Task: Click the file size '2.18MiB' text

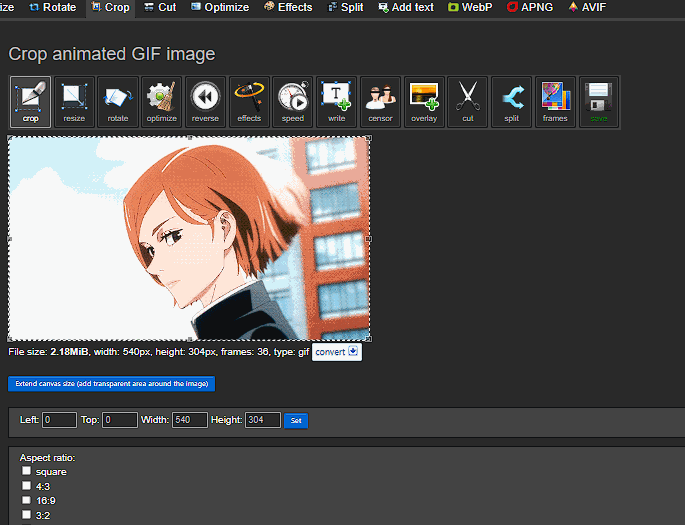Action: pyautogui.click(x=69, y=352)
